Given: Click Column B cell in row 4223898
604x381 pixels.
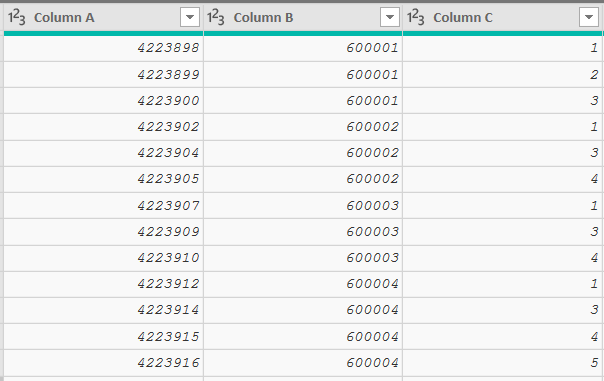Looking at the screenshot, I should point(303,48).
